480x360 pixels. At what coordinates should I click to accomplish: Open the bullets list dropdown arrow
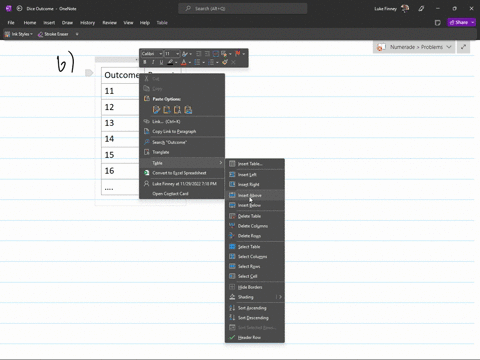[x=203, y=62]
